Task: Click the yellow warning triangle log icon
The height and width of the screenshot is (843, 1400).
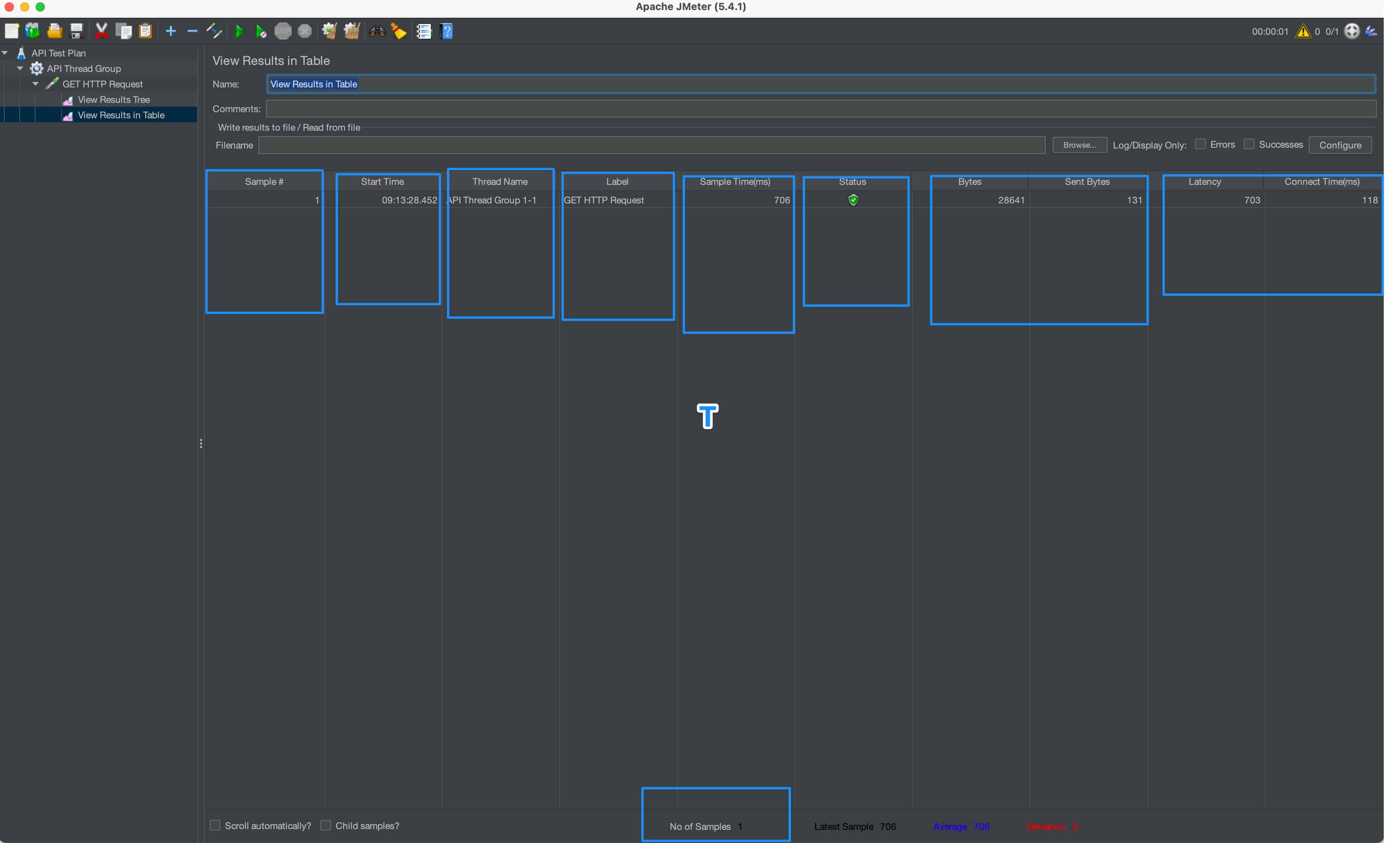Action: click(1303, 31)
